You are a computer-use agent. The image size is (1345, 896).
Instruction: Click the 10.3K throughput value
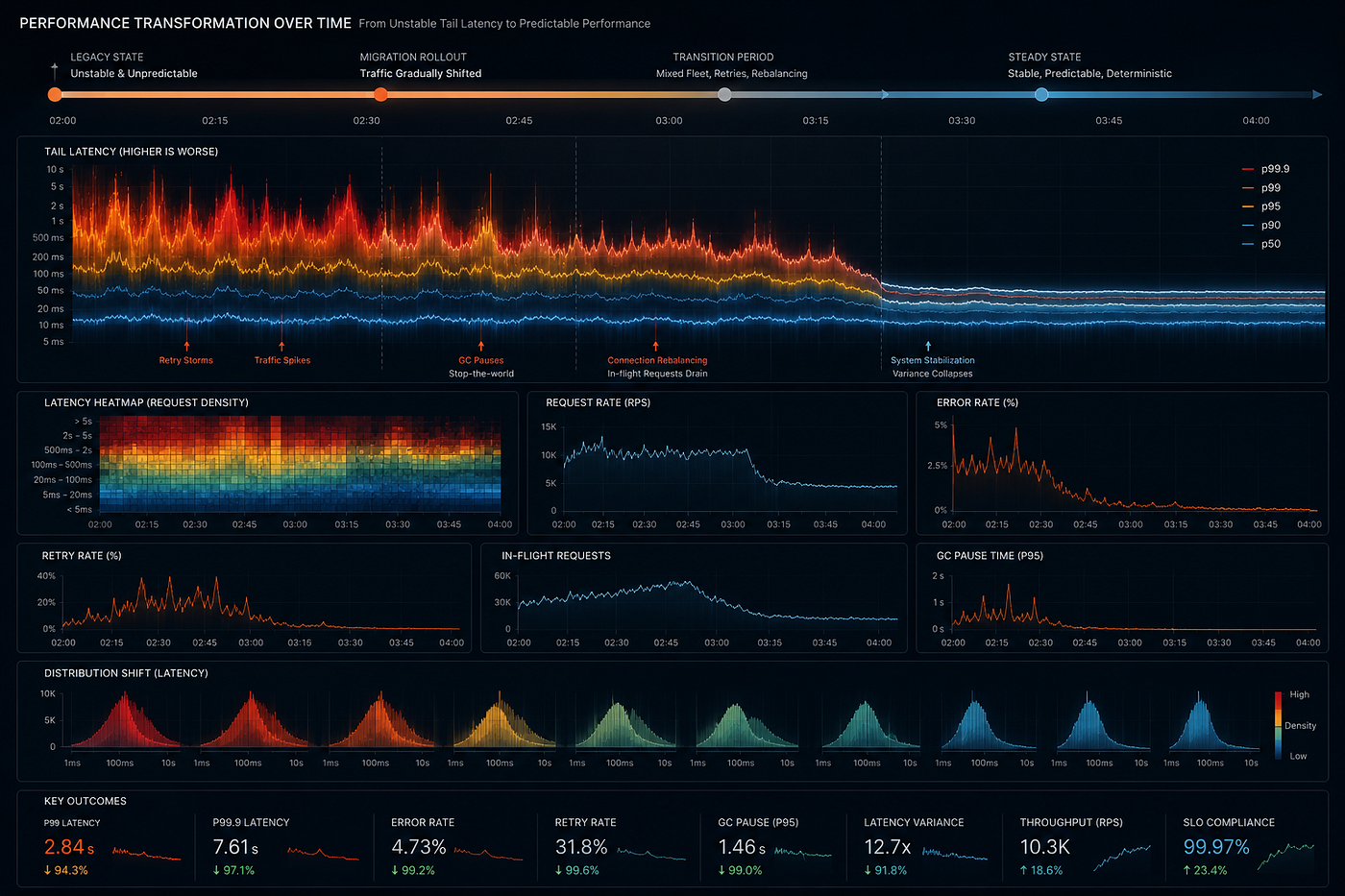click(1045, 847)
